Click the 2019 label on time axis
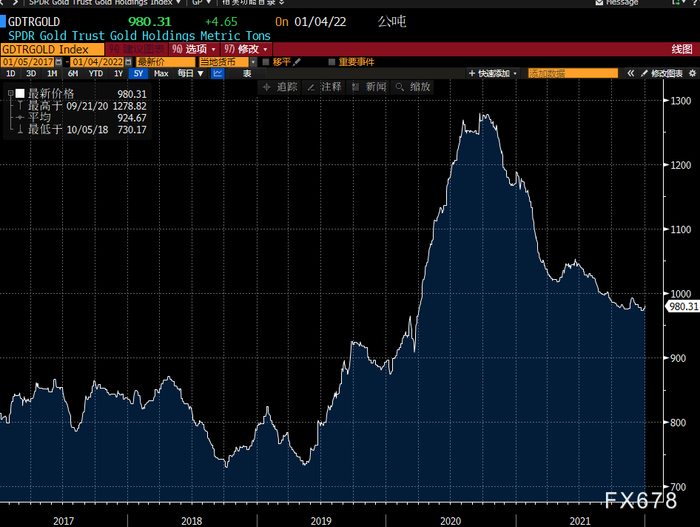This screenshot has width=700, height=527. 321,521
